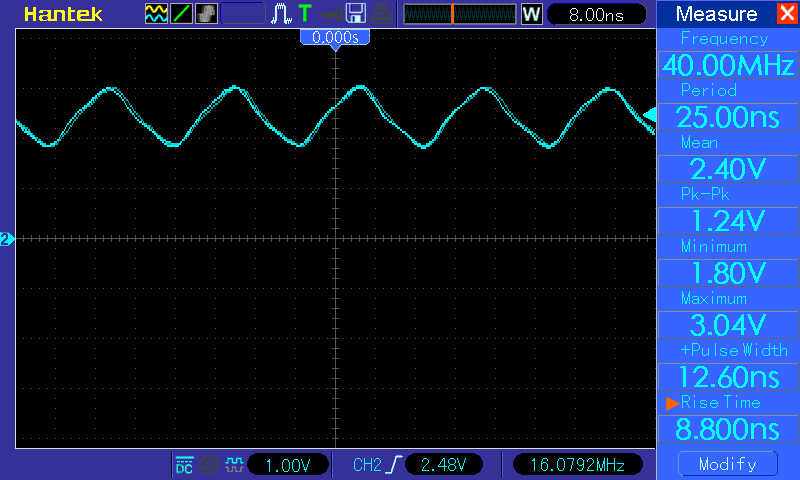800x480 pixels.
Task: Click the green T trigger status icon
Action: tap(304, 14)
